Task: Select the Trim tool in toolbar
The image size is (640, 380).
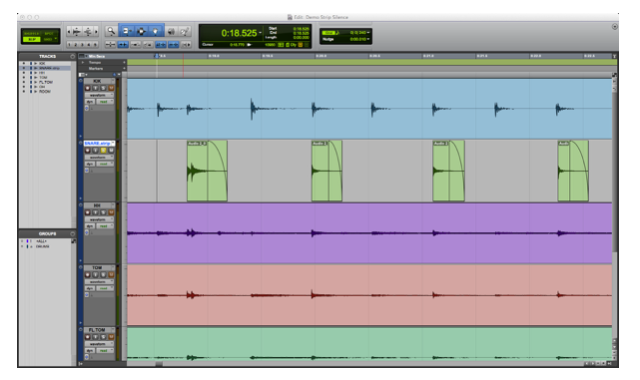Action: [126, 31]
